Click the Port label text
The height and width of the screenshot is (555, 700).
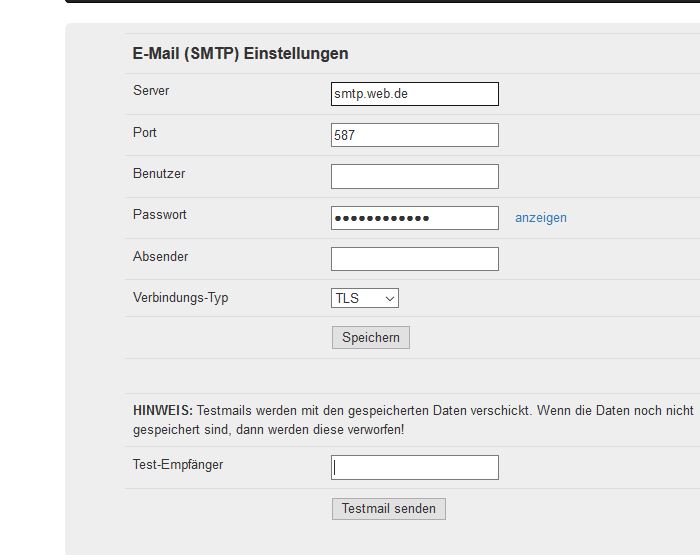coord(145,133)
